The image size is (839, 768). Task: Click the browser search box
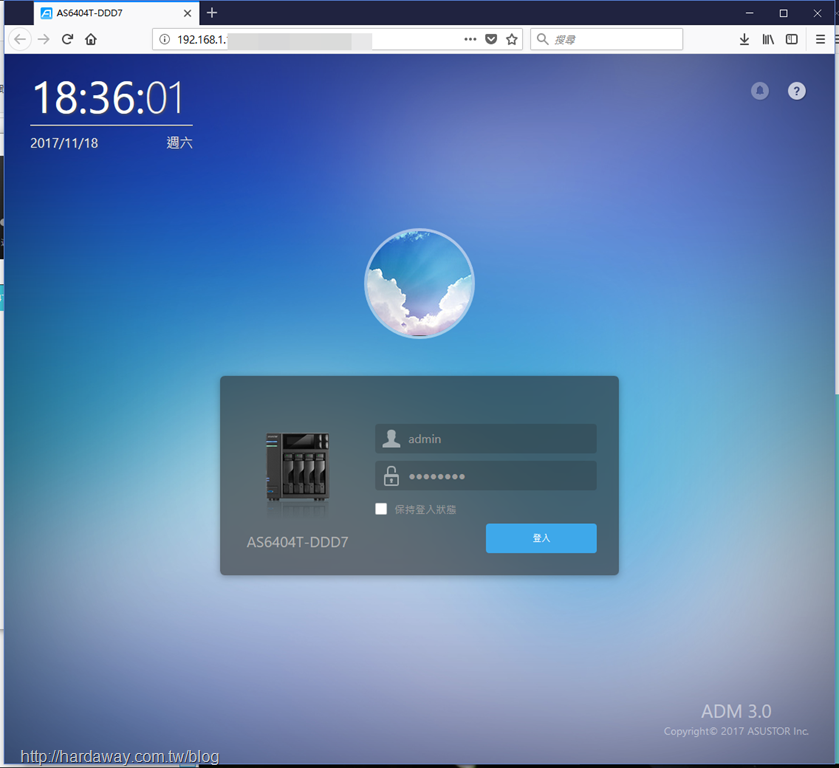(x=606, y=39)
